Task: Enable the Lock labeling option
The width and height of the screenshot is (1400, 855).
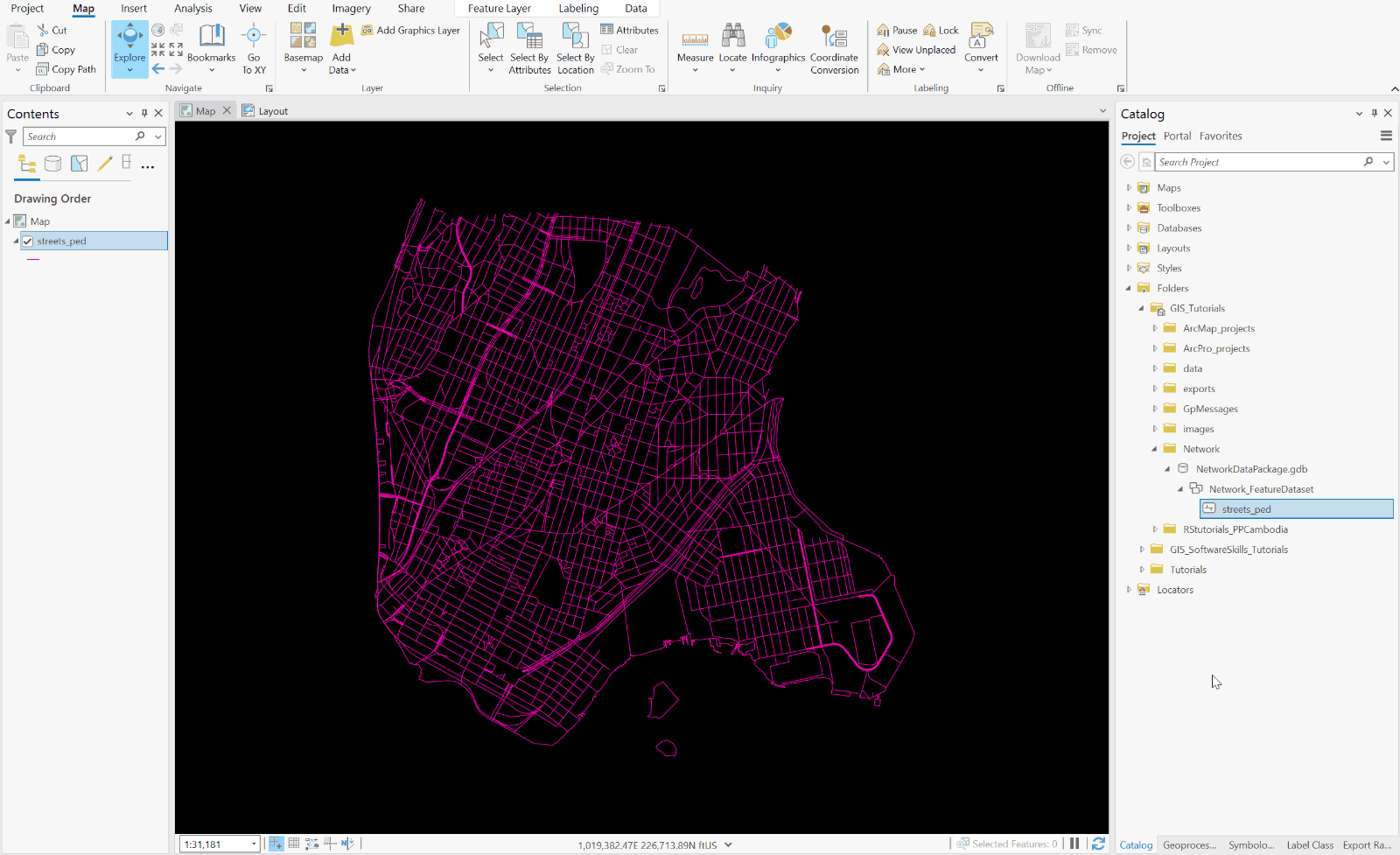Action: [941, 29]
